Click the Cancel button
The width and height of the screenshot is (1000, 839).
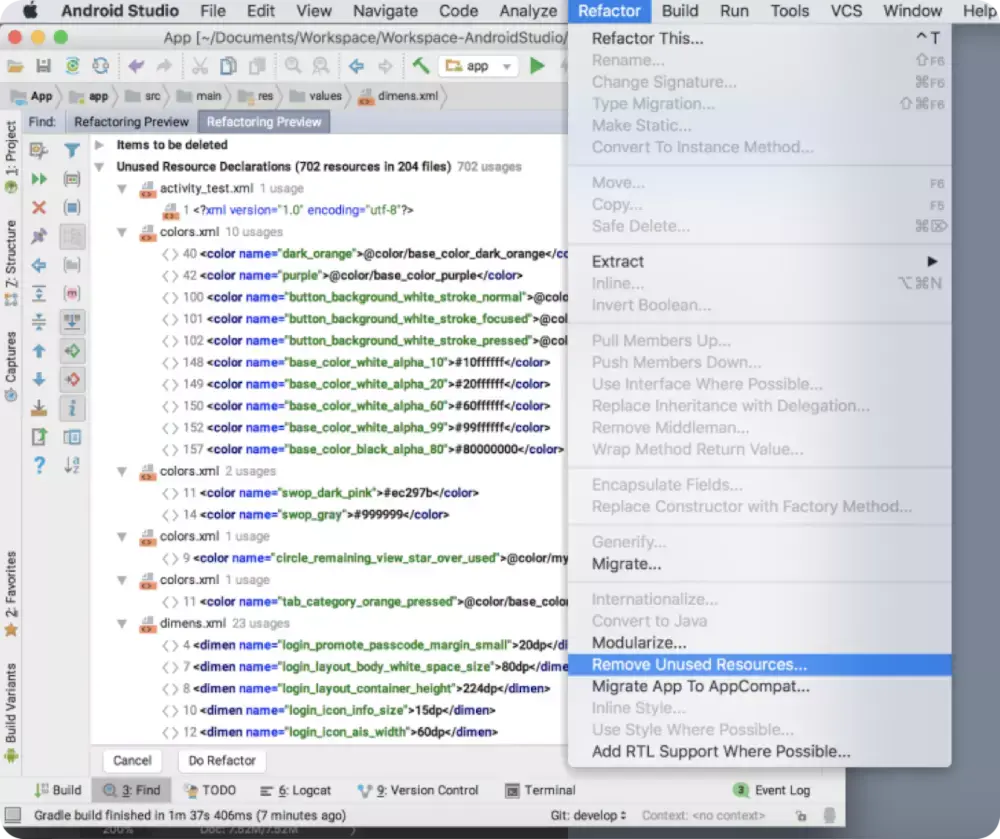132,761
